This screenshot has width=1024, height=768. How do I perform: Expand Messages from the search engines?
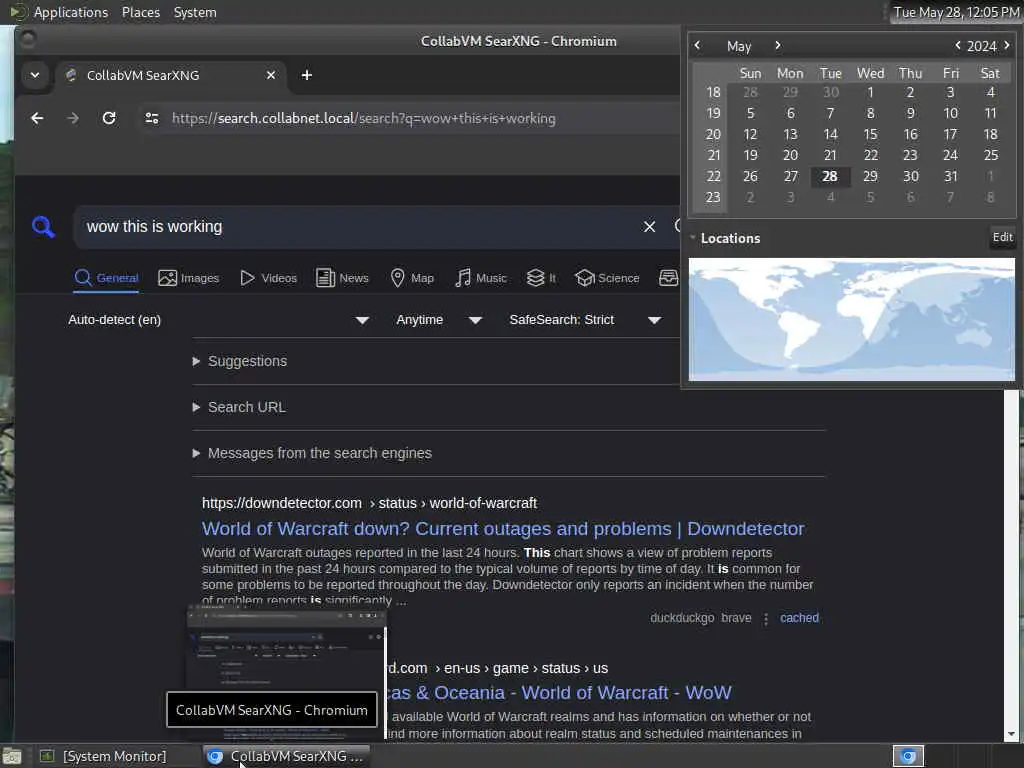click(x=312, y=453)
